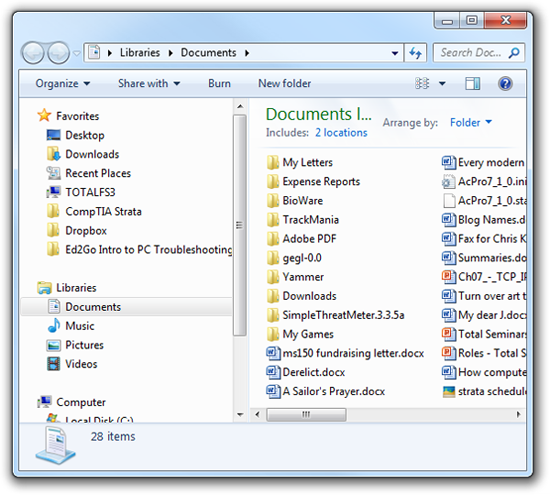Select the Ch07_-_TCP PowerPoint file icon

pyautogui.click(x=449, y=277)
